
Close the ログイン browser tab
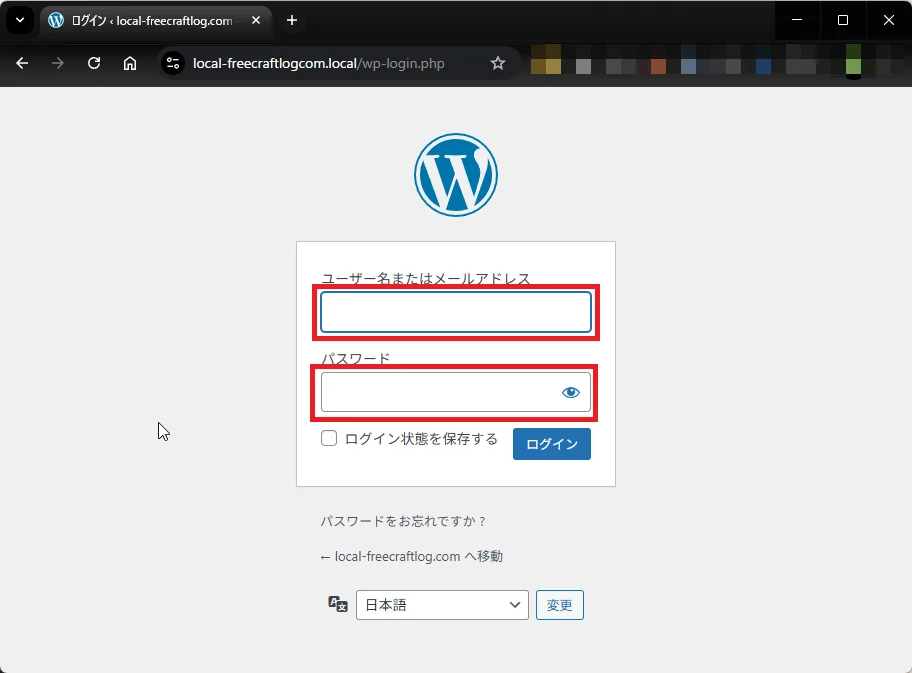pyautogui.click(x=256, y=20)
